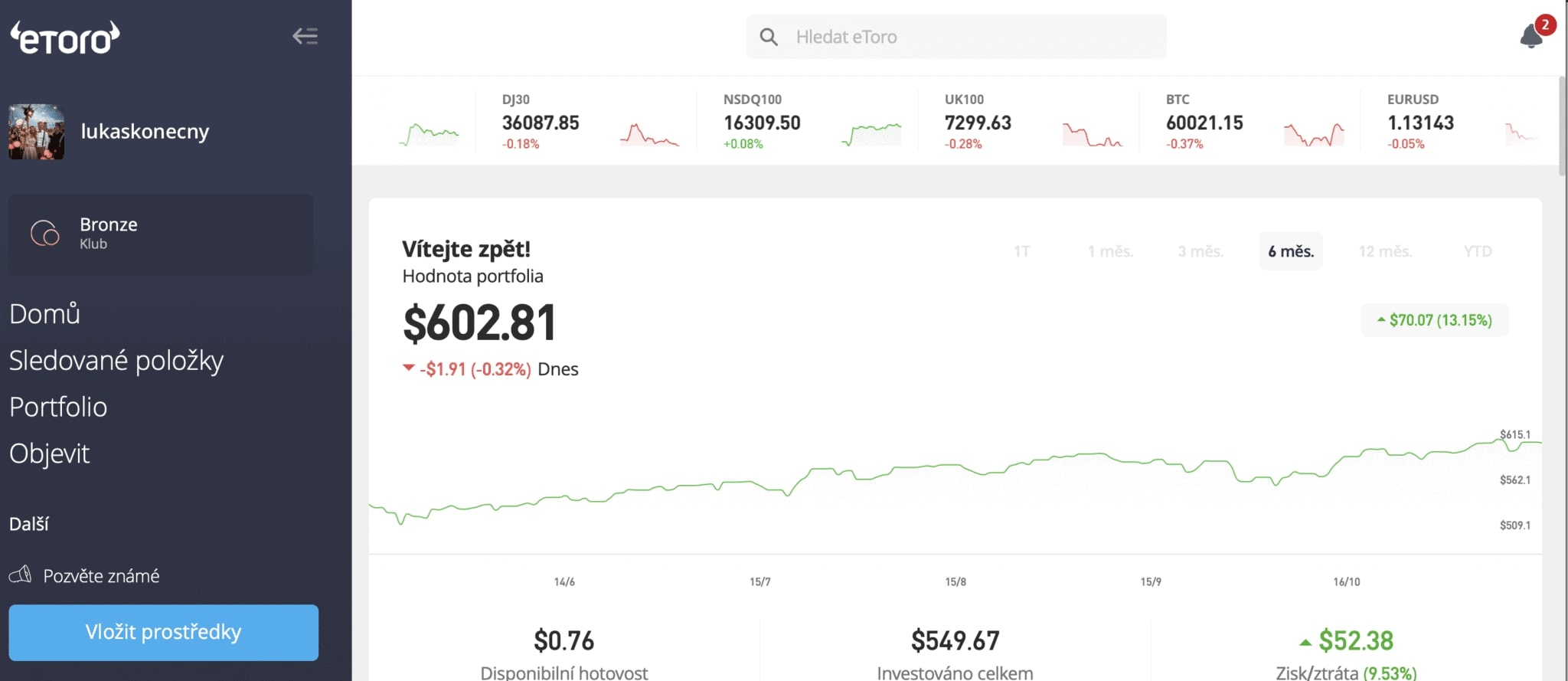Viewport: 1568px width, 681px height.
Task: Select the 6 měs. time range
Action: (1291, 251)
